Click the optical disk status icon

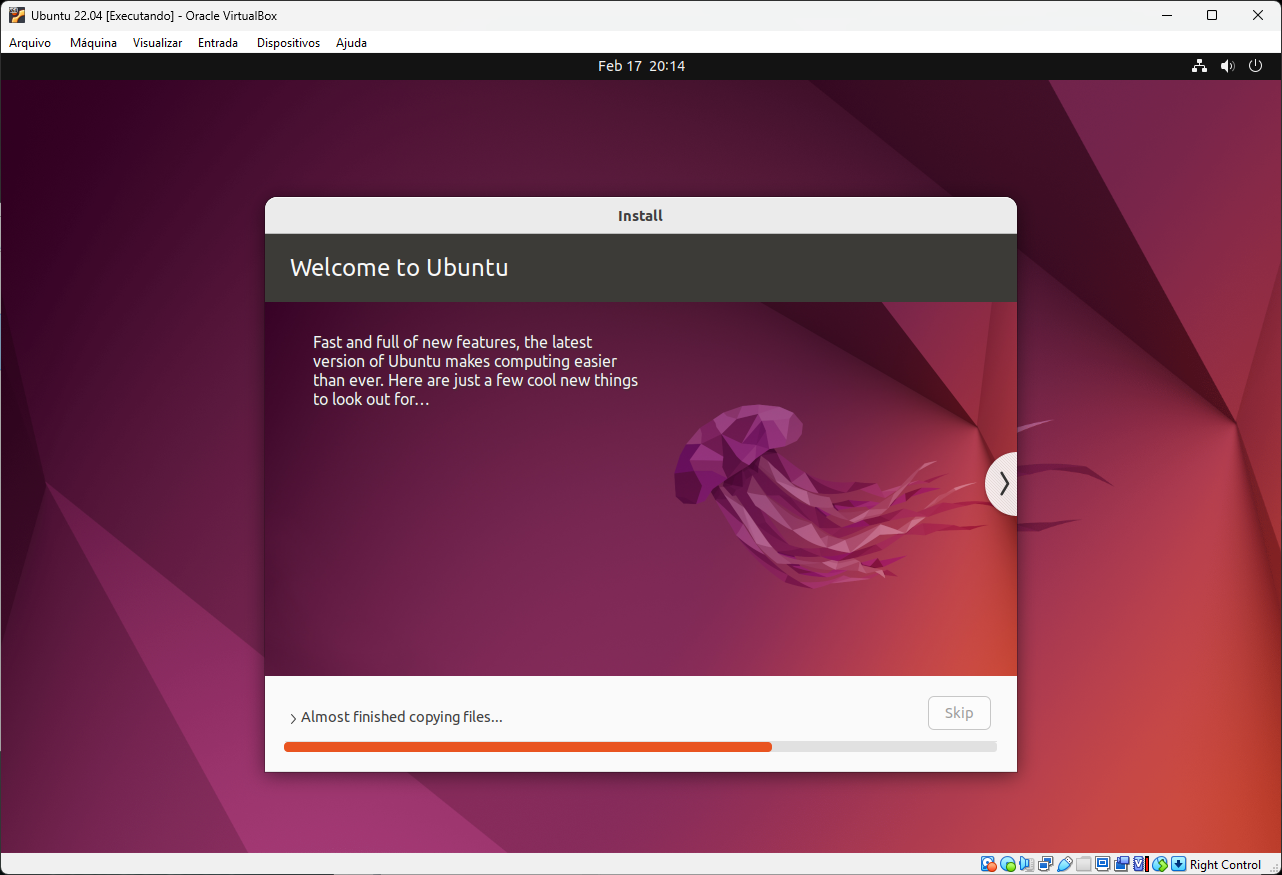(1008, 864)
